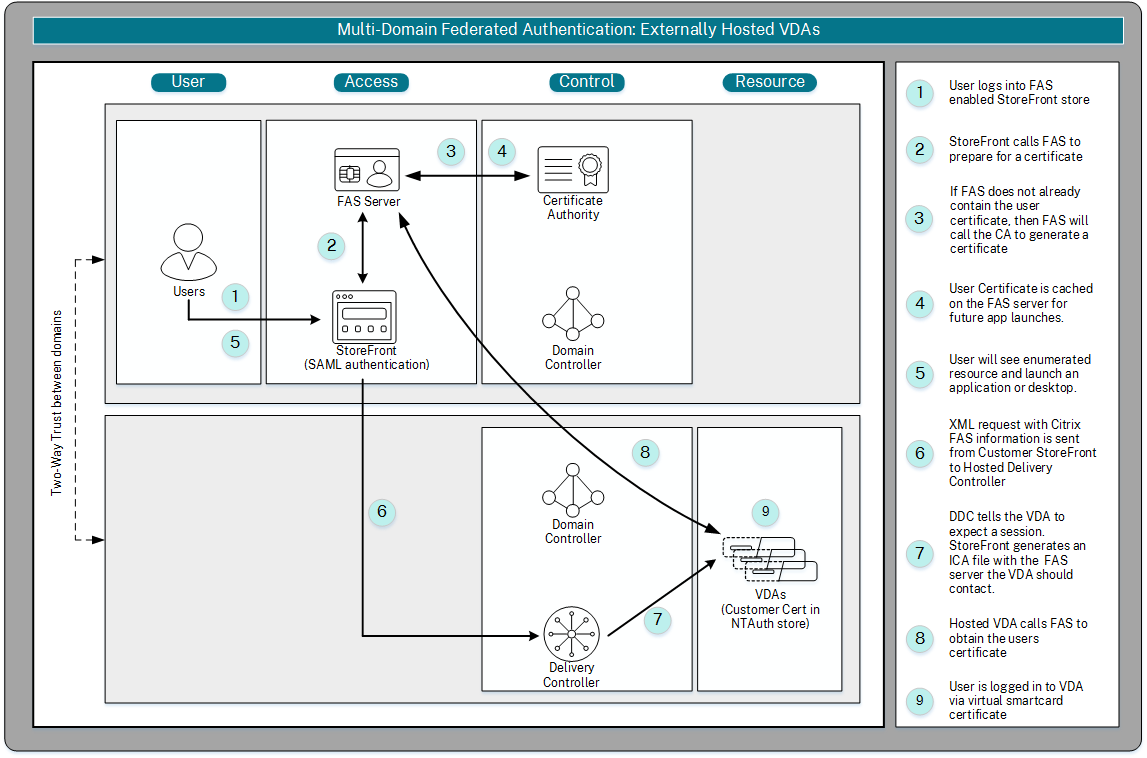Click the Access column header pill
This screenshot has width=1147, height=758.
(371, 82)
